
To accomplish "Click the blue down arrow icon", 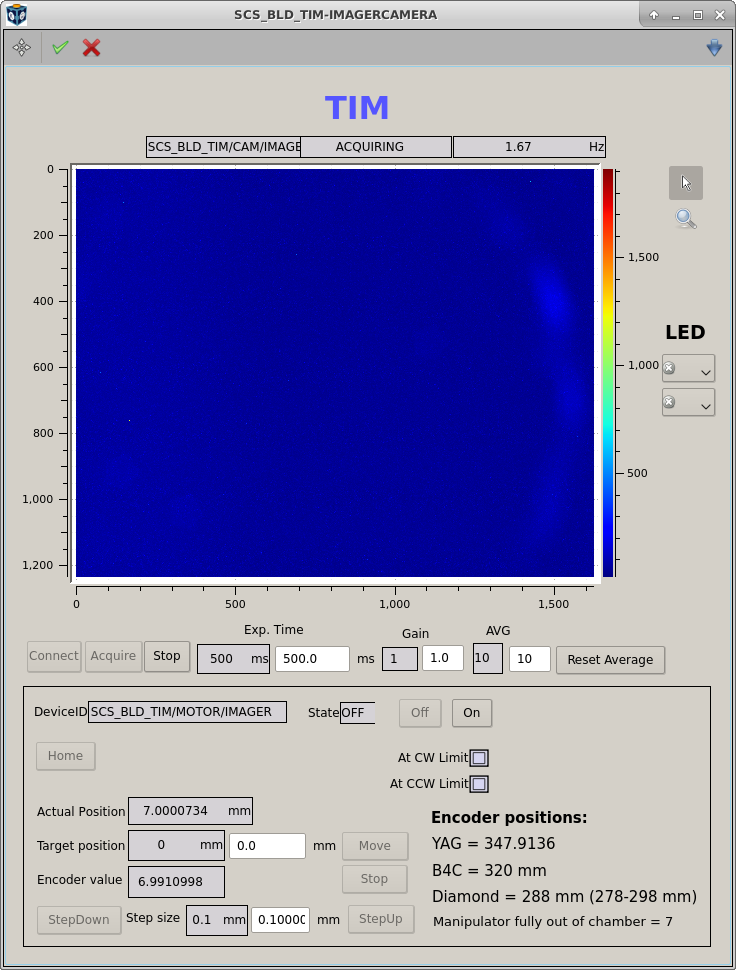I will point(714,48).
